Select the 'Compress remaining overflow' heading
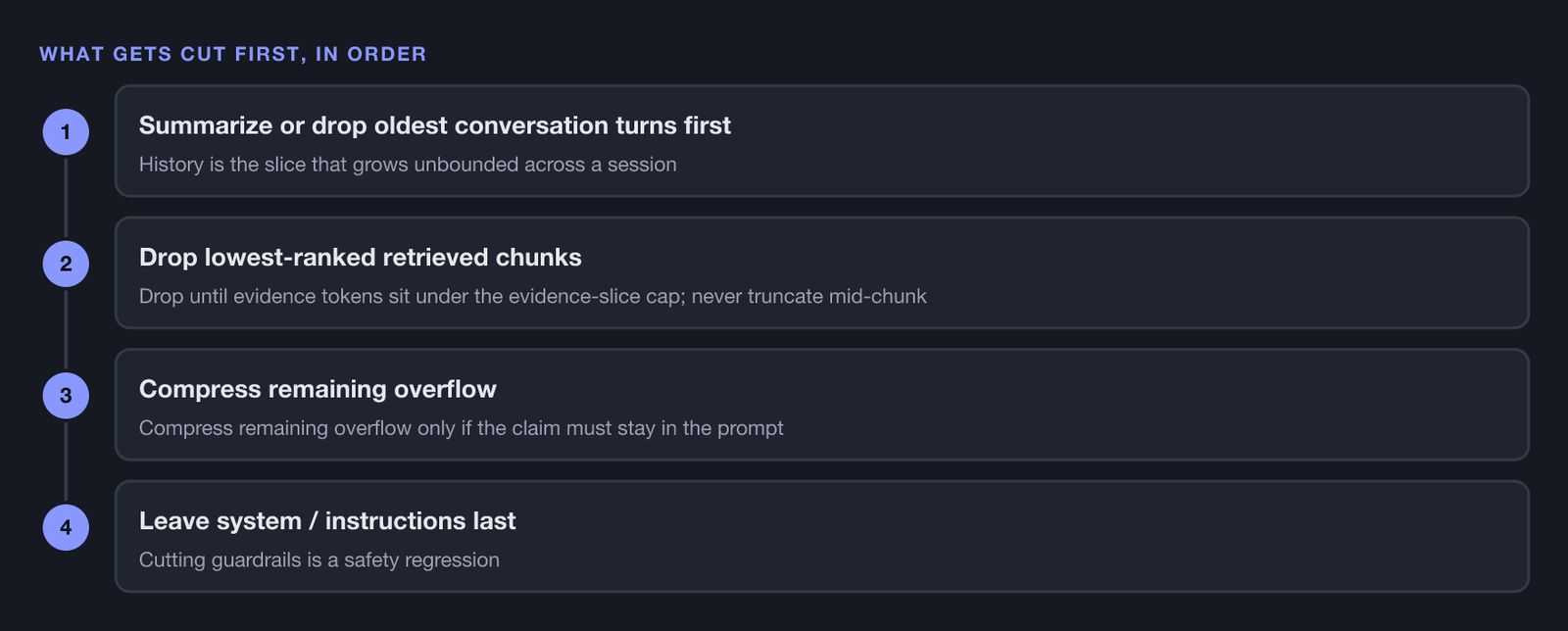 [x=318, y=389]
